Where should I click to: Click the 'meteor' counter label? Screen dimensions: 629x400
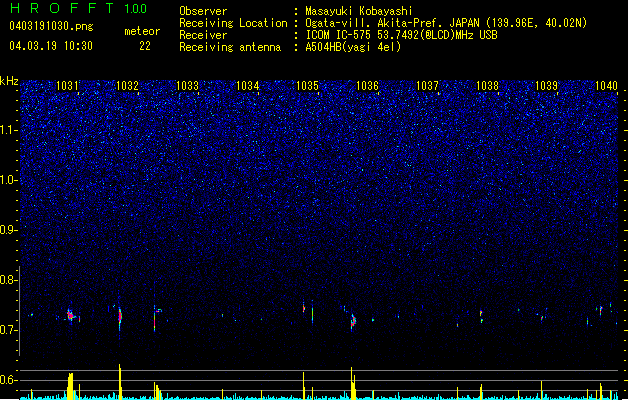pos(142,31)
